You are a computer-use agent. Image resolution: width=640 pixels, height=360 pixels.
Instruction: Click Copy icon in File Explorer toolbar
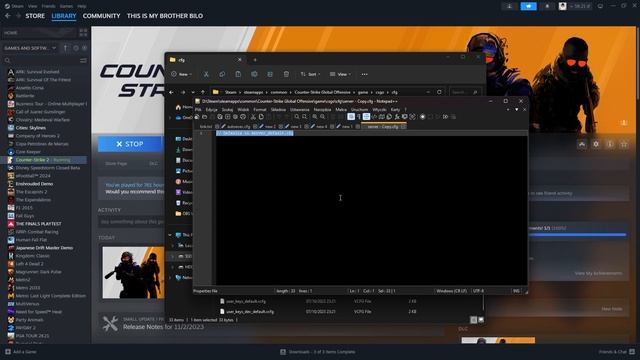[x=222, y=74]
